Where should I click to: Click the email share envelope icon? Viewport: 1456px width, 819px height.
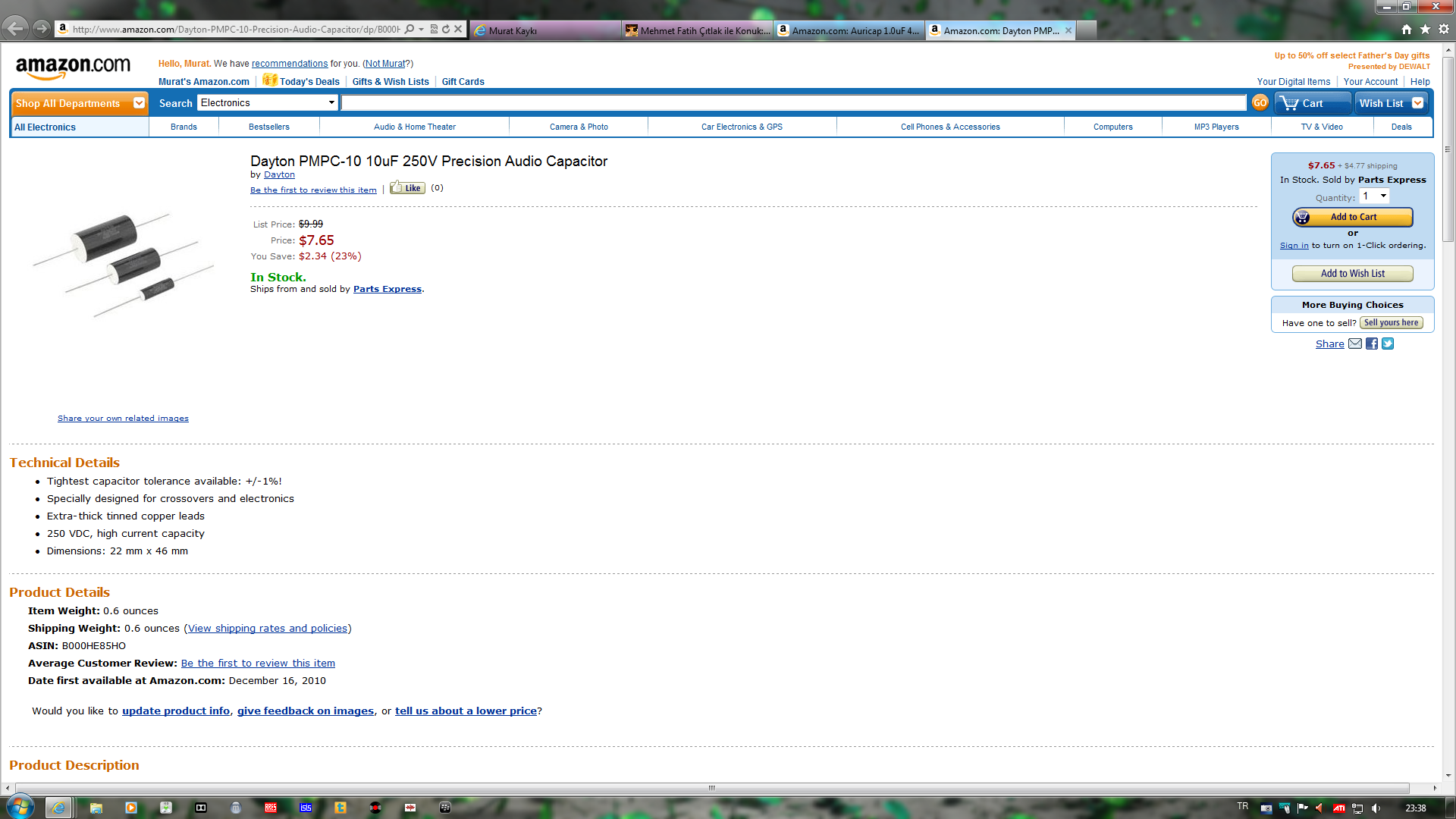point(1355,344)
